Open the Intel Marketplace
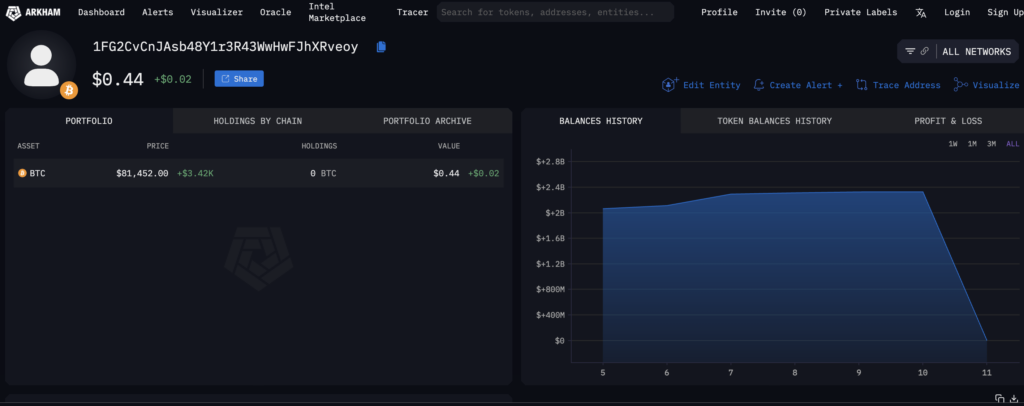Screen dimensions: 1024x406 tap(337, 12)
